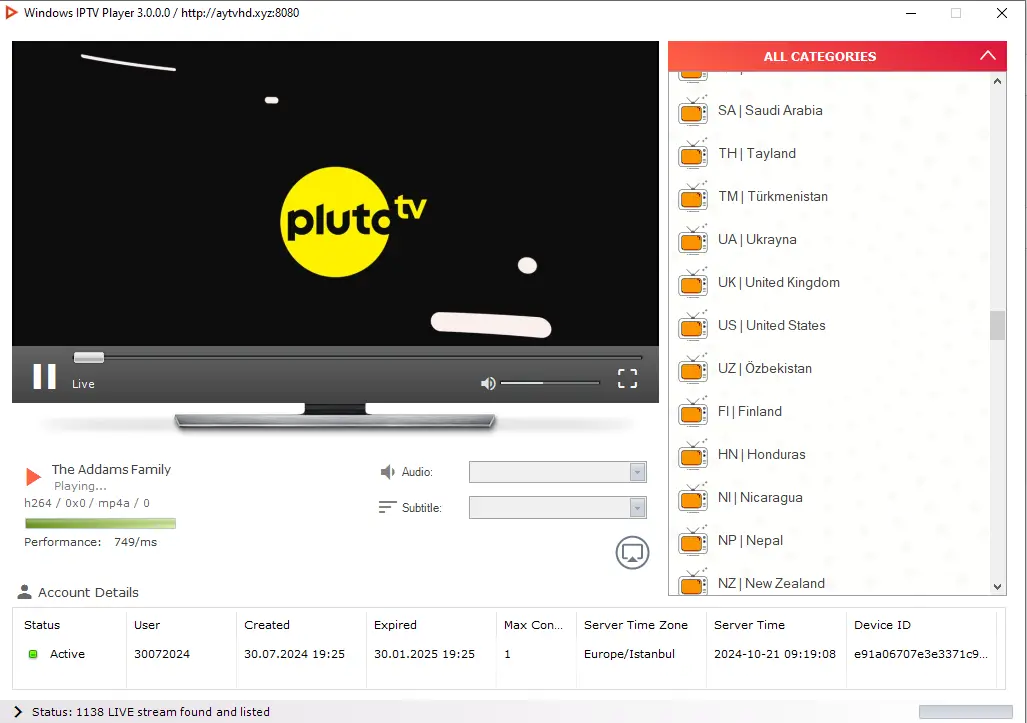Click the TV icon for New Zealand

pos(693,582)
